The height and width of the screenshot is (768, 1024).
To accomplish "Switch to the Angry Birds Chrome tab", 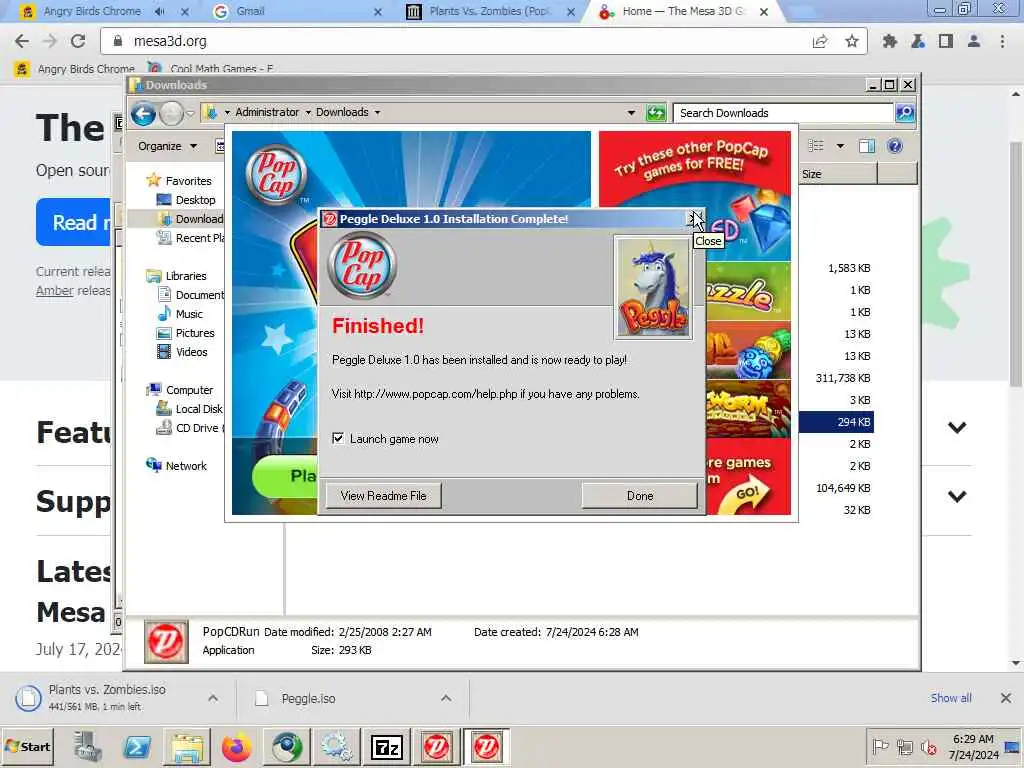I will (x=91, y=11).
